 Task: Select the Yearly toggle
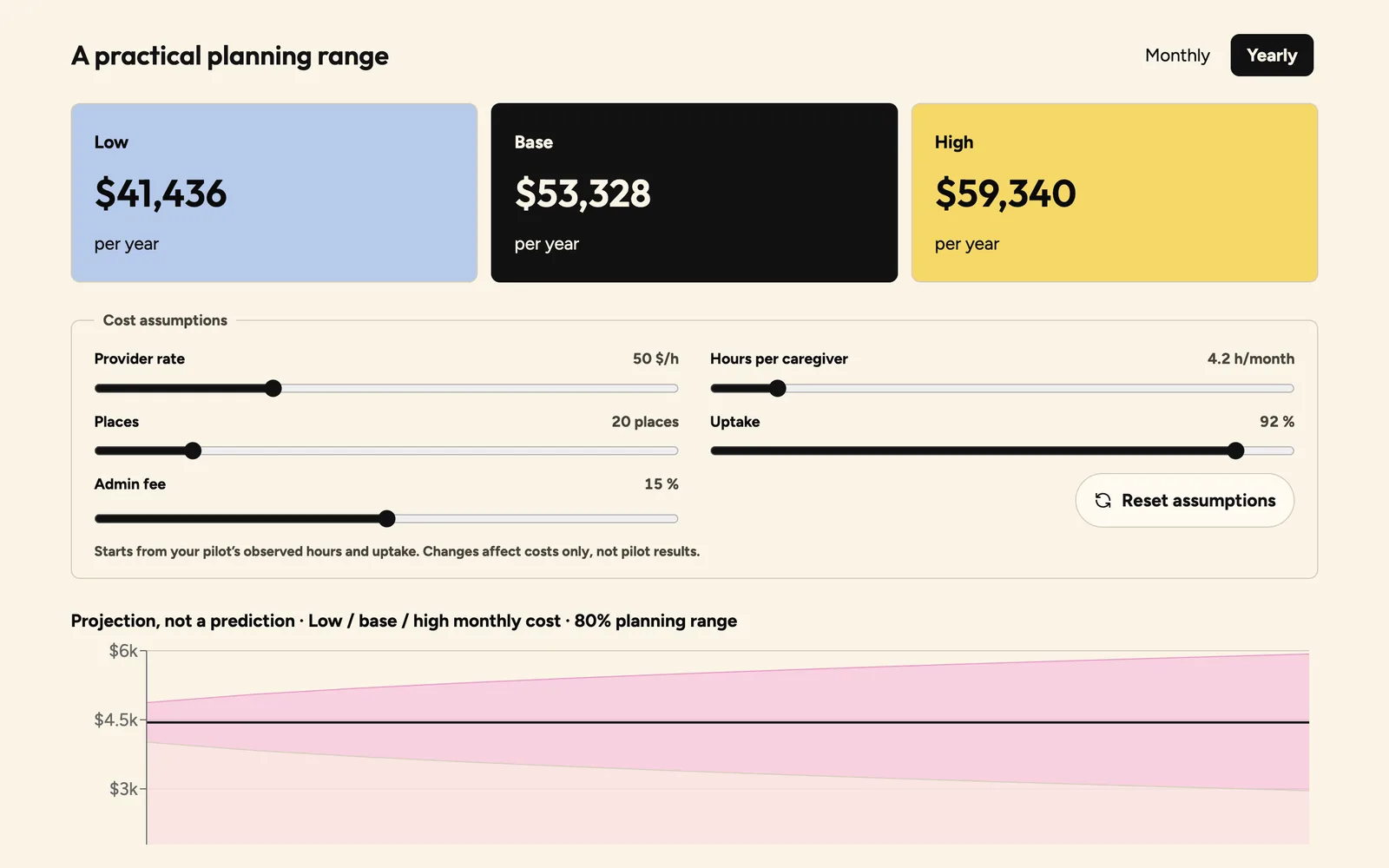point(1272,56)
